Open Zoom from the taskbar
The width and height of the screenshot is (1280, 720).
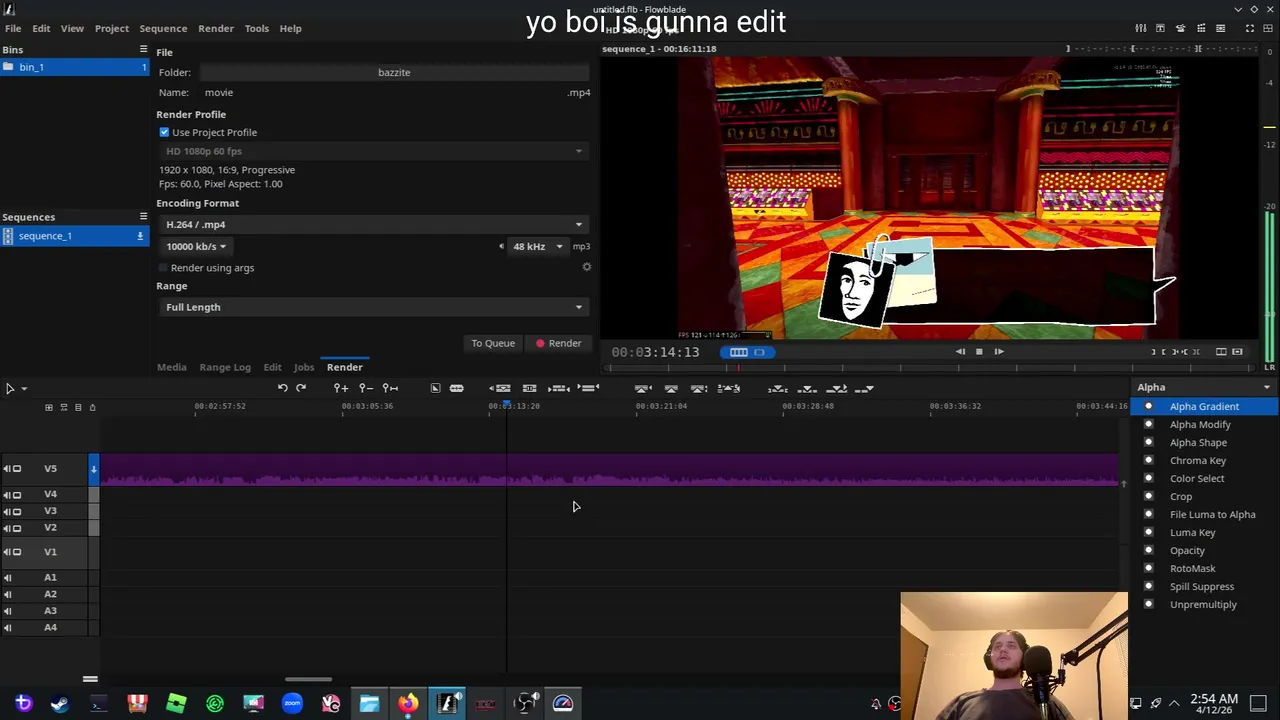tap(292, 703)
